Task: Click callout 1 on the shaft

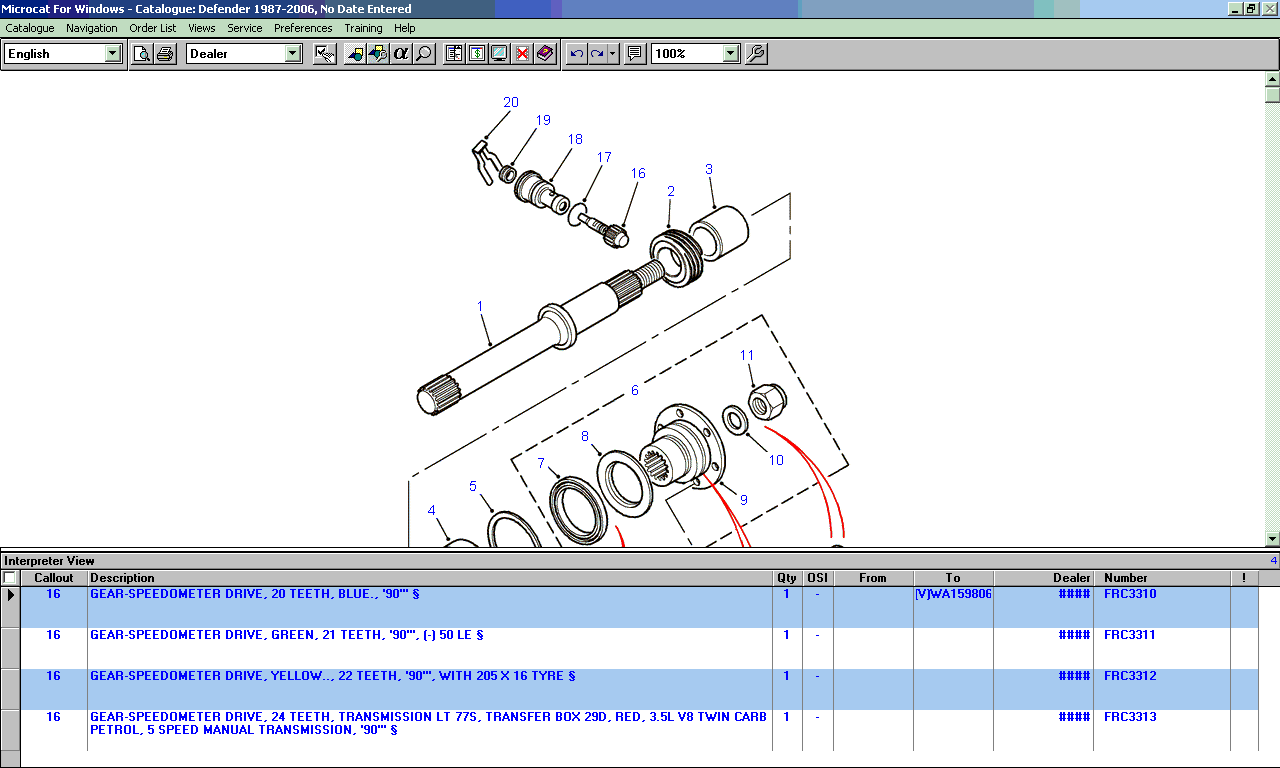Action: point(480,306)
